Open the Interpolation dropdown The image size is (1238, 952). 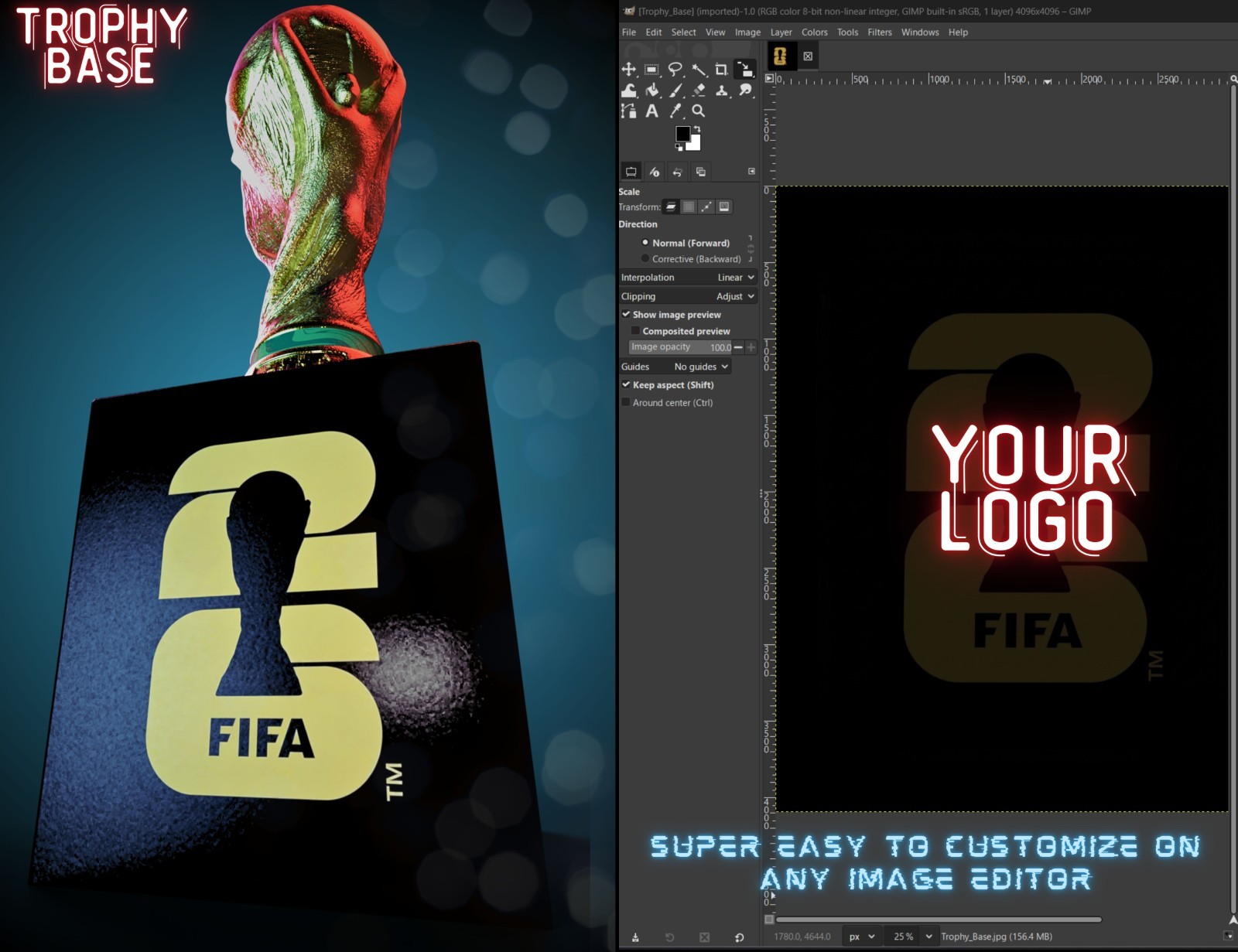pos(688,278)
